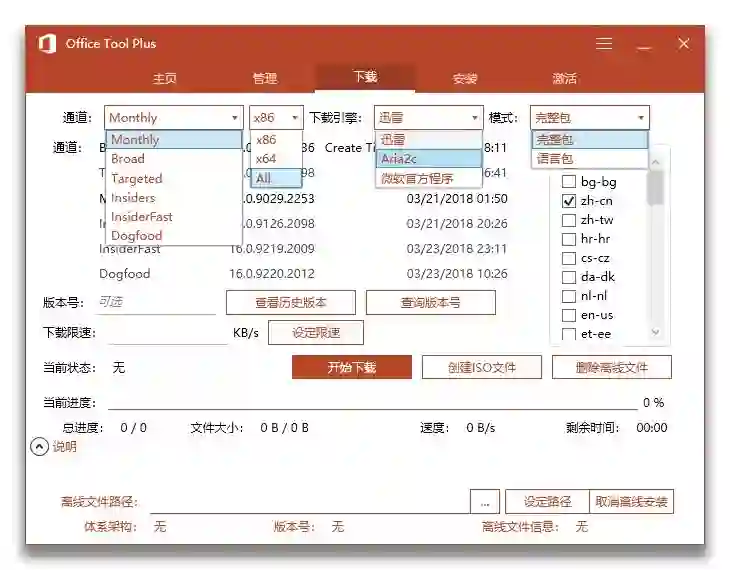Screen dimensions: 730x570
Task: Click the 版本号 input field
Action: 156,303
